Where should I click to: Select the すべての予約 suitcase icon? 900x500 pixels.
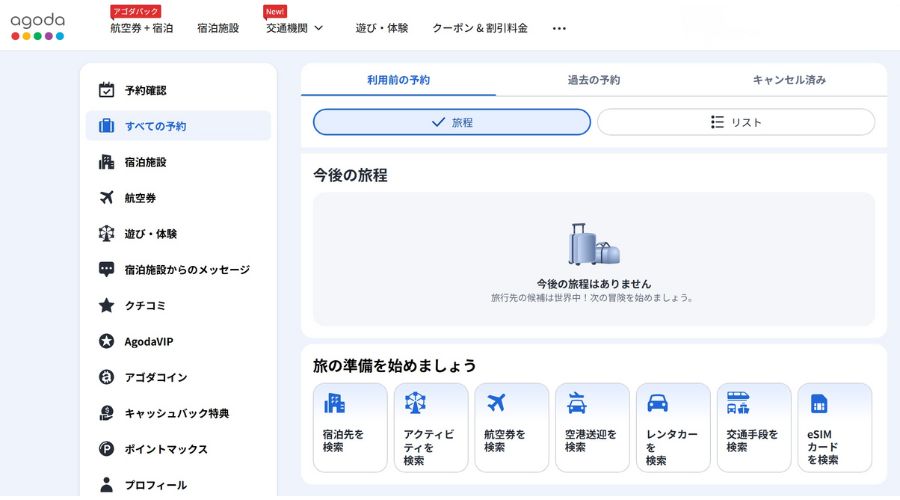tap(106, 126)
